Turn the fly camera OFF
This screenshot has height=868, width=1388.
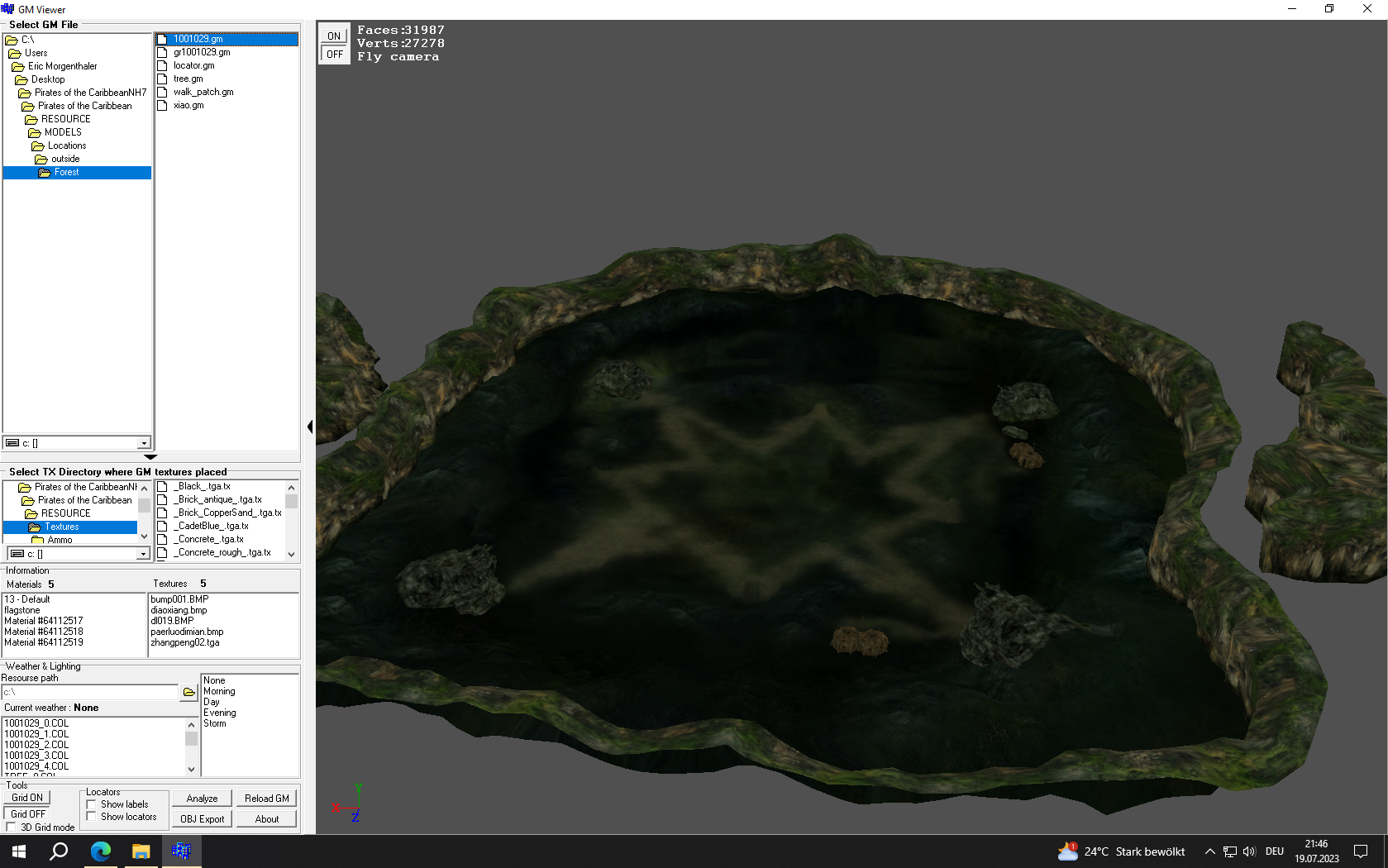click(334, 54)
